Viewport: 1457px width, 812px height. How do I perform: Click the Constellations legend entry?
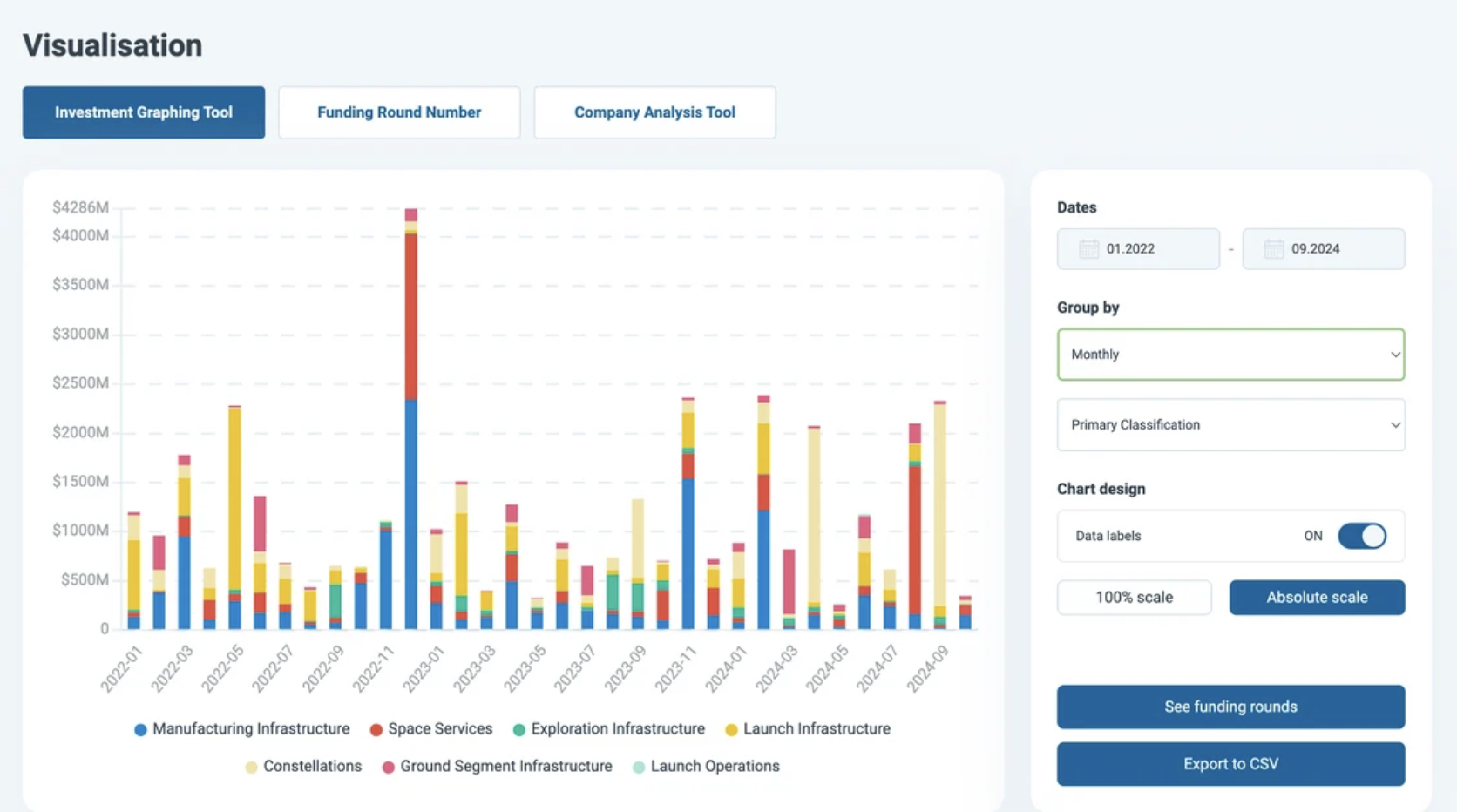pos(303,767)
